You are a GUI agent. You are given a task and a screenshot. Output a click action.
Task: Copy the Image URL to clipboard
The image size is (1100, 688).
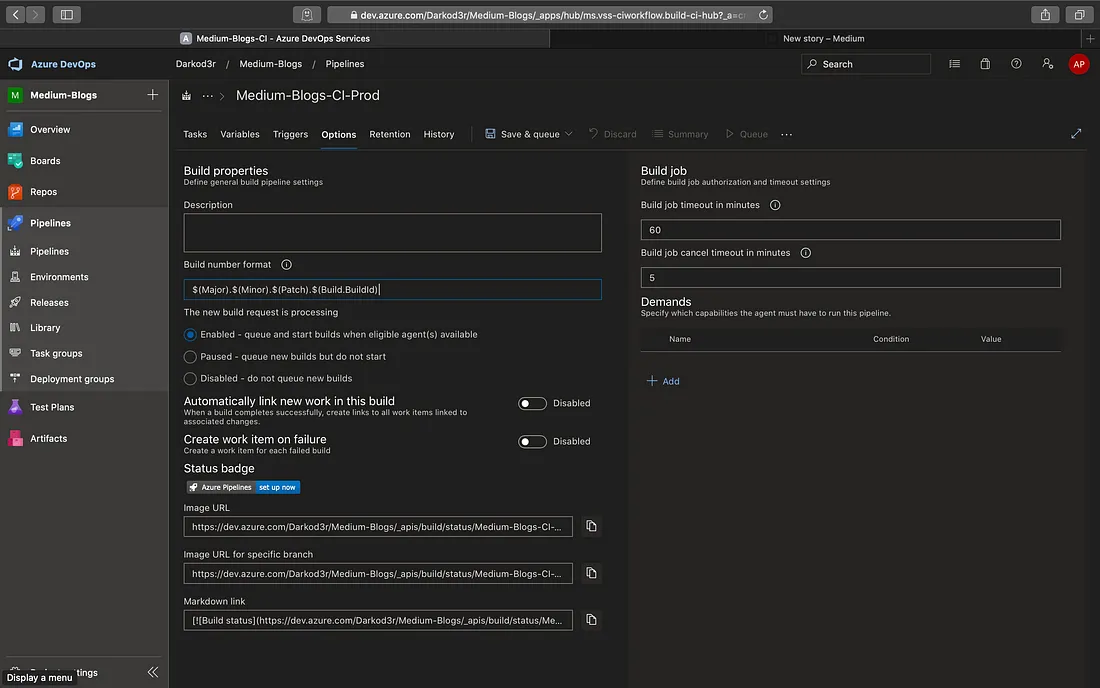tap(591, 526)
